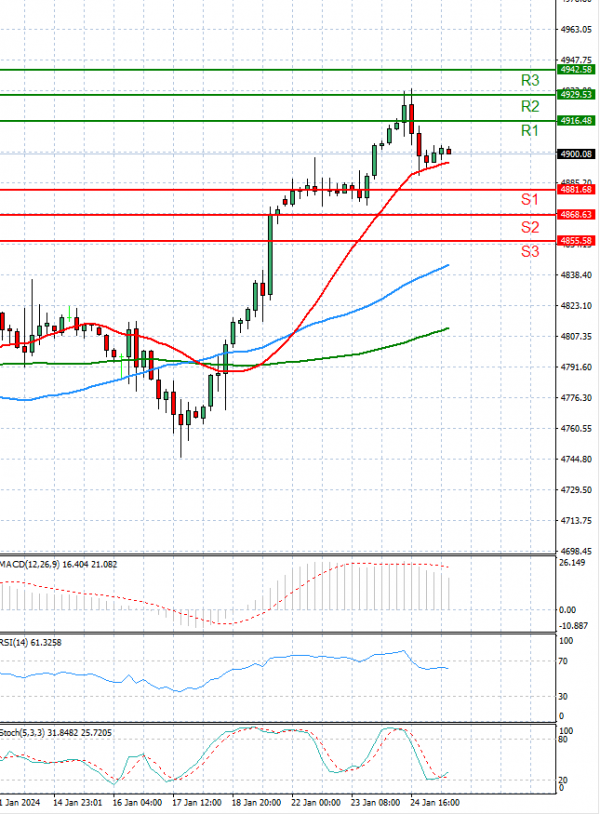Image resolution: width=600 pixels, height=814 pixels.
Task: Select the 4868.63 support price tag
Action: pyautogui.click(x=576, y=214)
